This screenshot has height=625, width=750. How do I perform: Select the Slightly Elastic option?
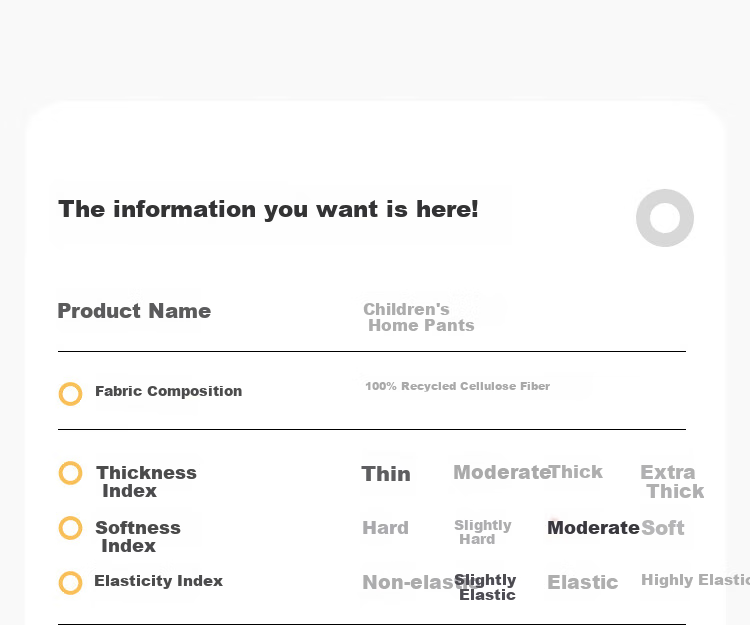[485, 587]
